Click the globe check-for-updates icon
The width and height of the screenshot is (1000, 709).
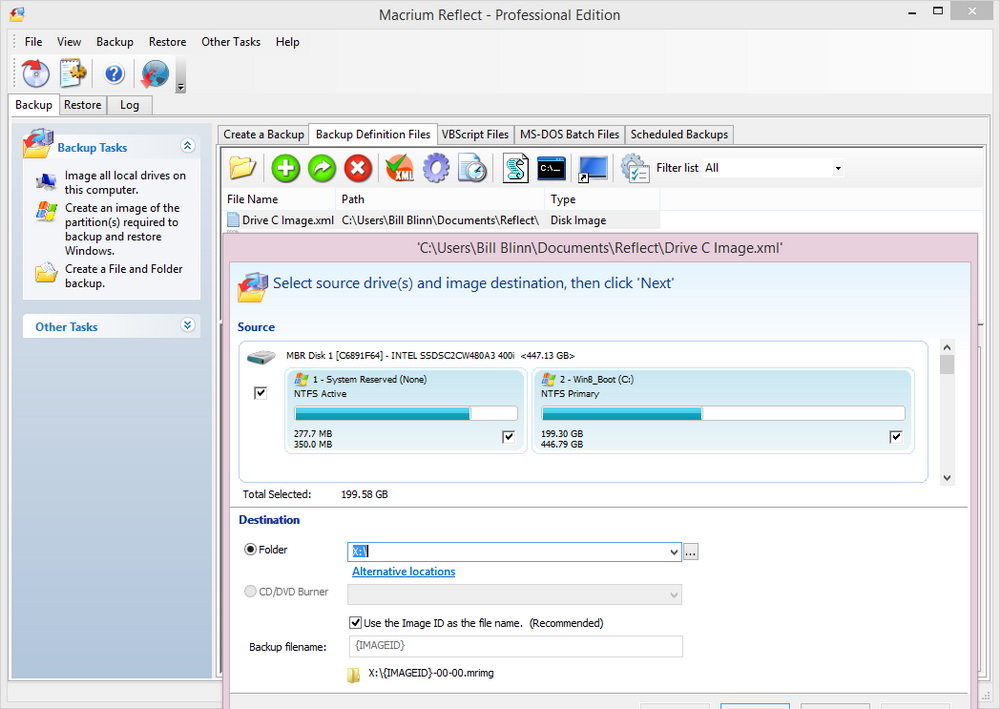155,74
